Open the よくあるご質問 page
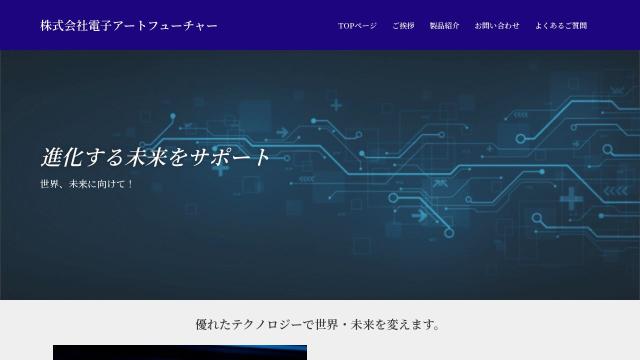This screenshot has width=640, height=360. [561, 26]
